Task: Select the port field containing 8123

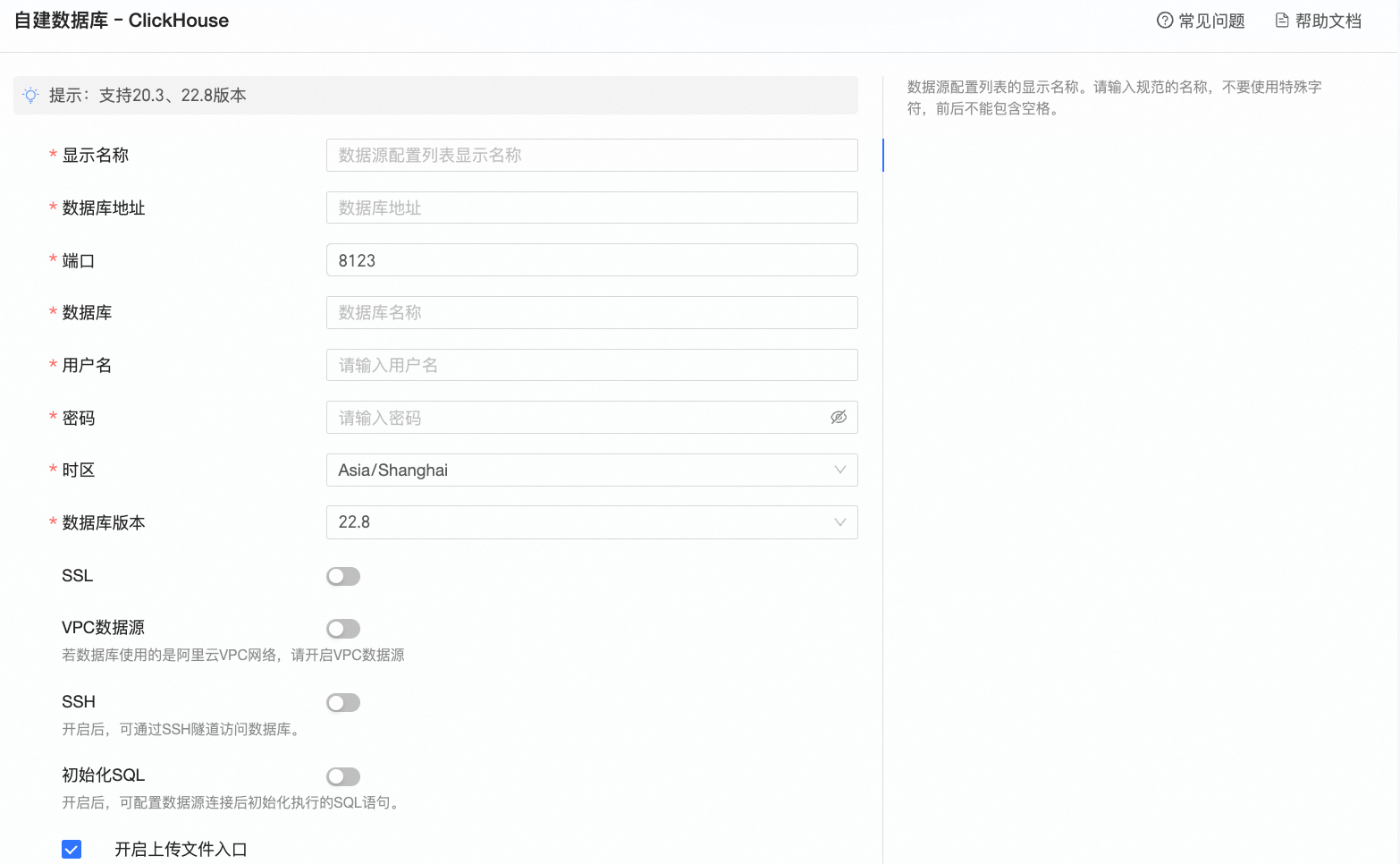Action: coord(592,260)
